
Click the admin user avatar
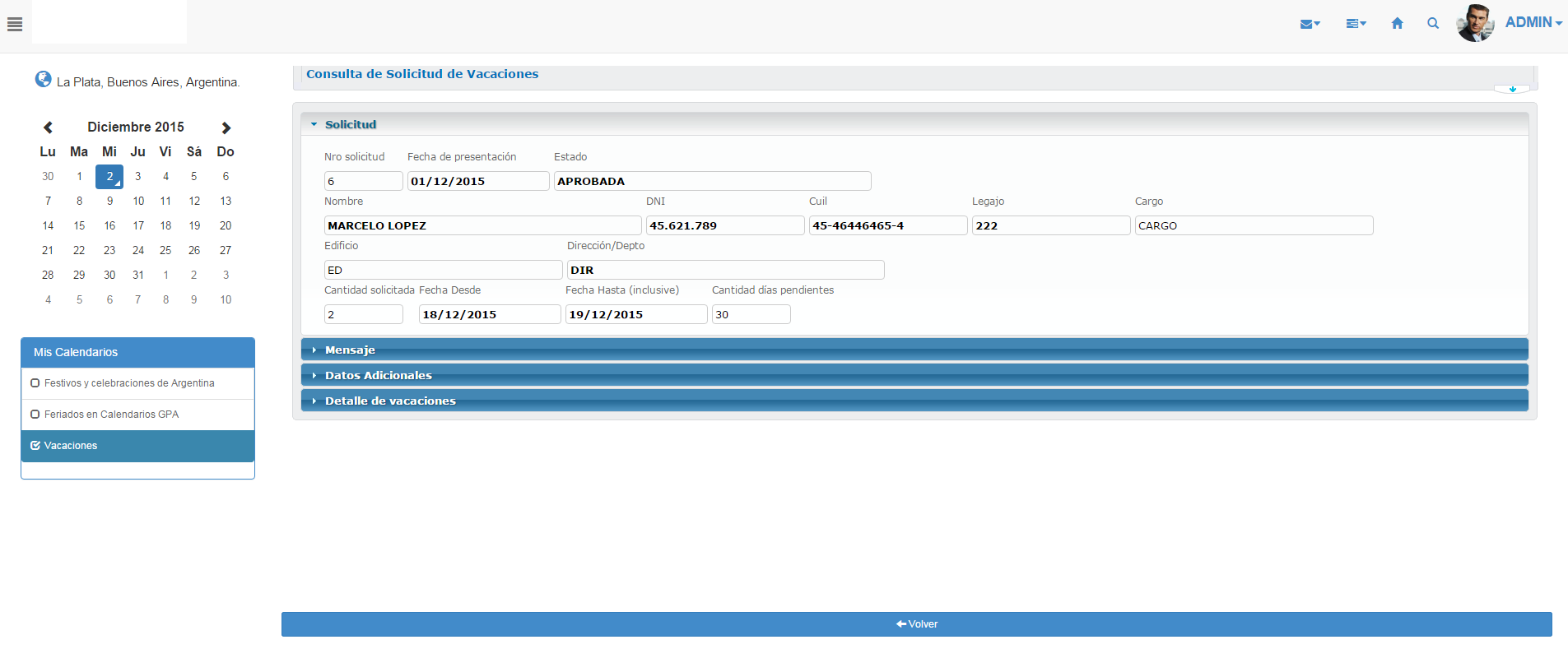click(1475, 23)
